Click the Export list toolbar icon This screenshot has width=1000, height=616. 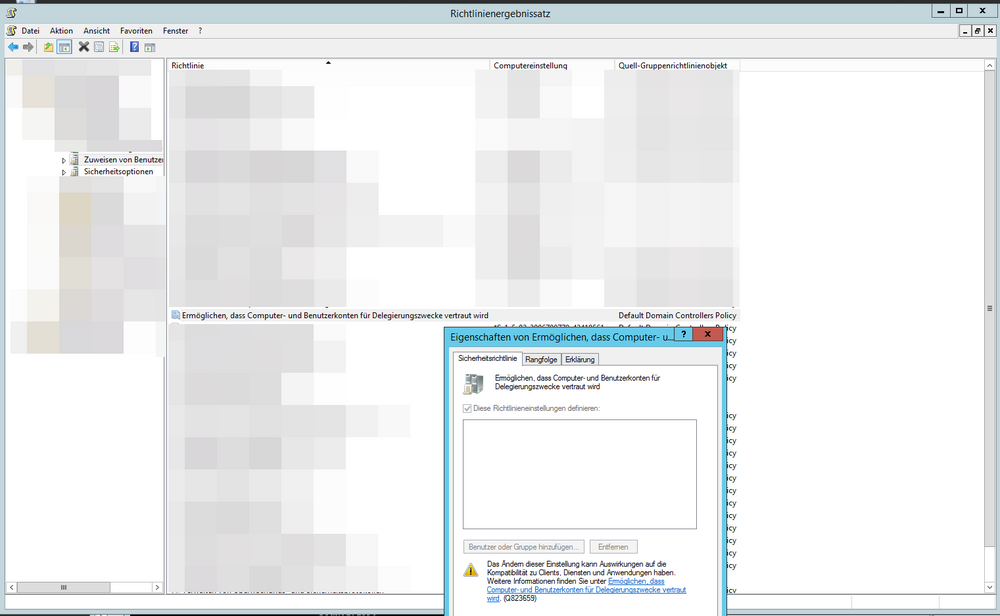click(x=114, y=47)
